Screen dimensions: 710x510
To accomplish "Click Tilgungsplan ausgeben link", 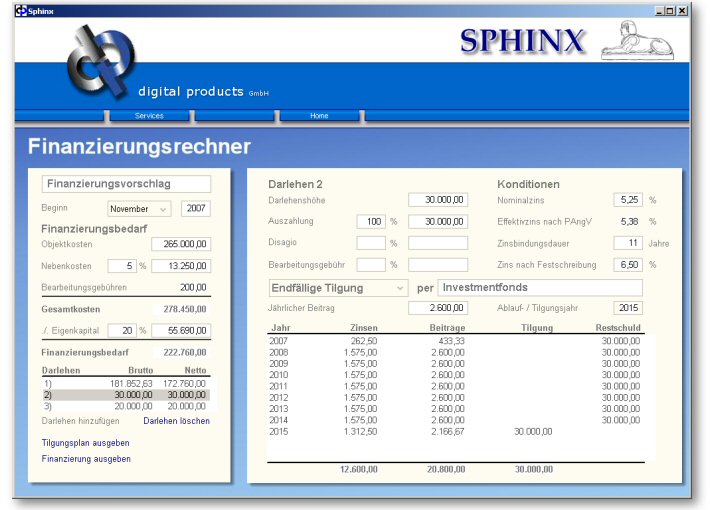I will [x=86, y=443].
